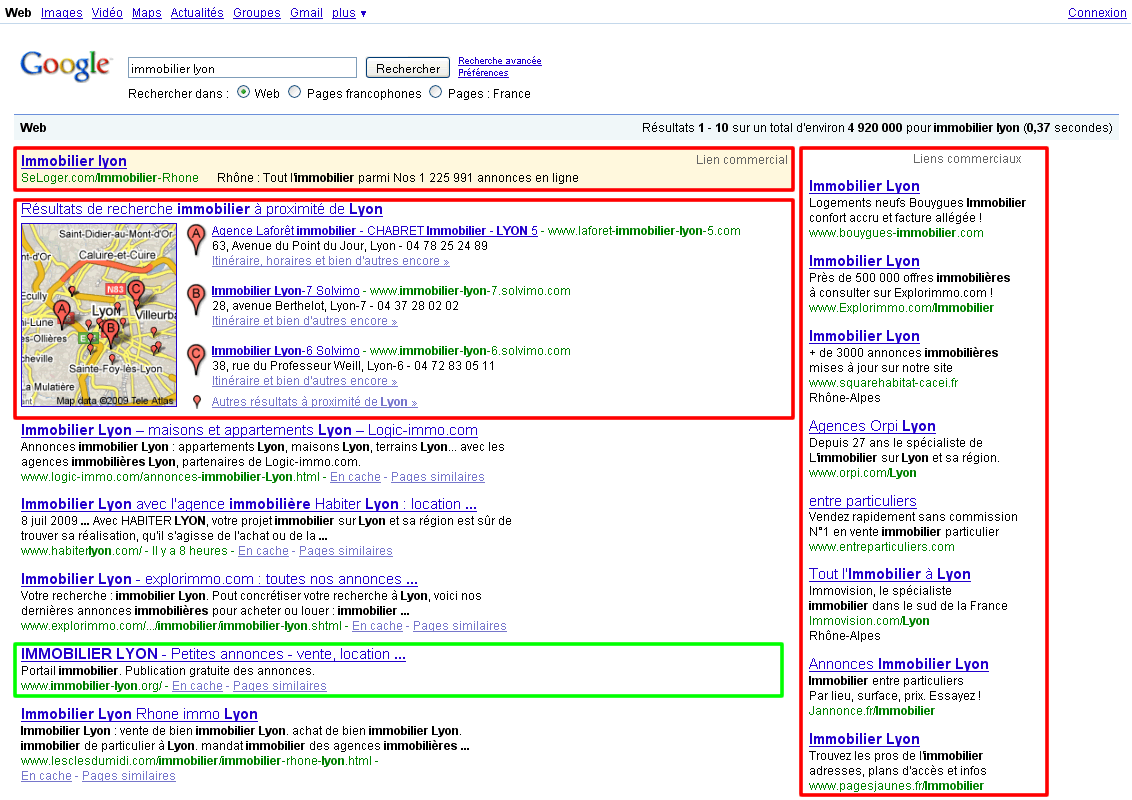Click the Connexion sign-in link

1097,13
